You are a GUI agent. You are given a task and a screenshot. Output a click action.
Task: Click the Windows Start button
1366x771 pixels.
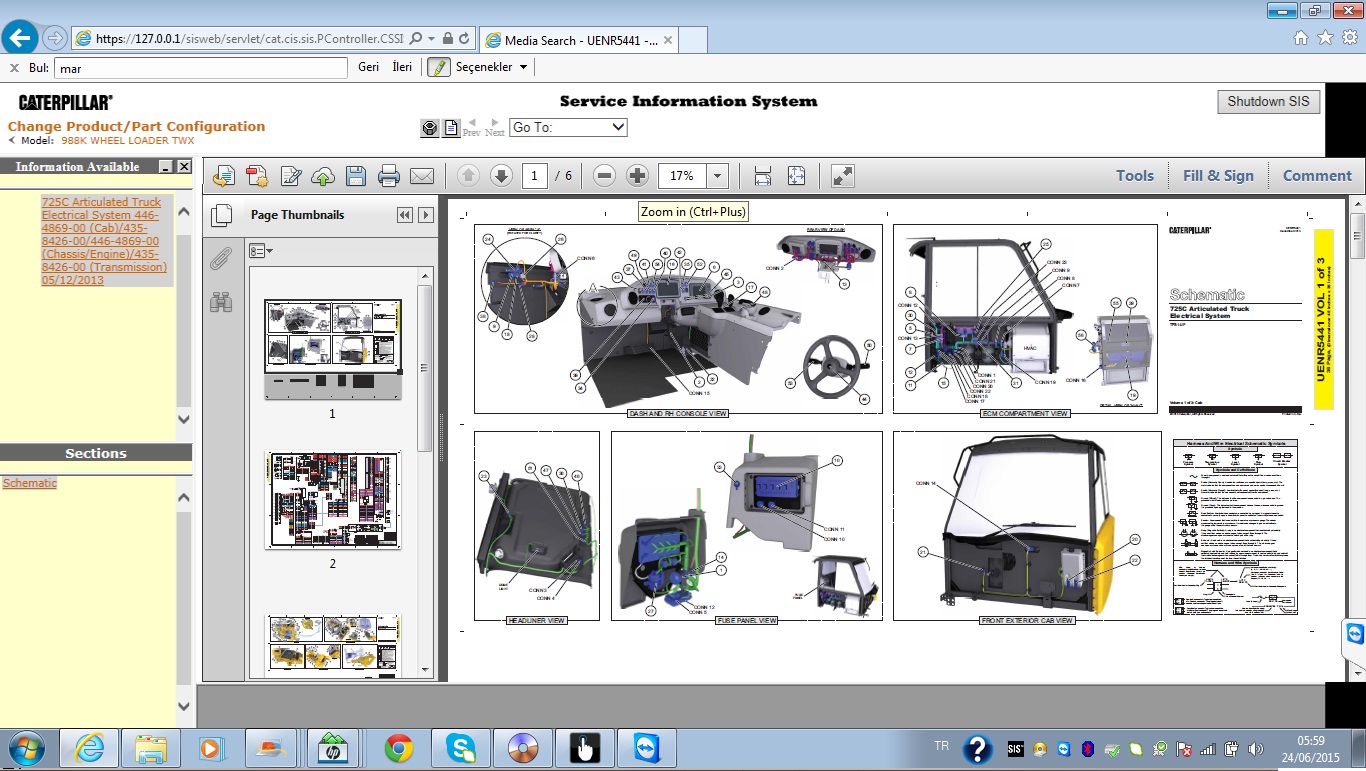tap(24, 749)
